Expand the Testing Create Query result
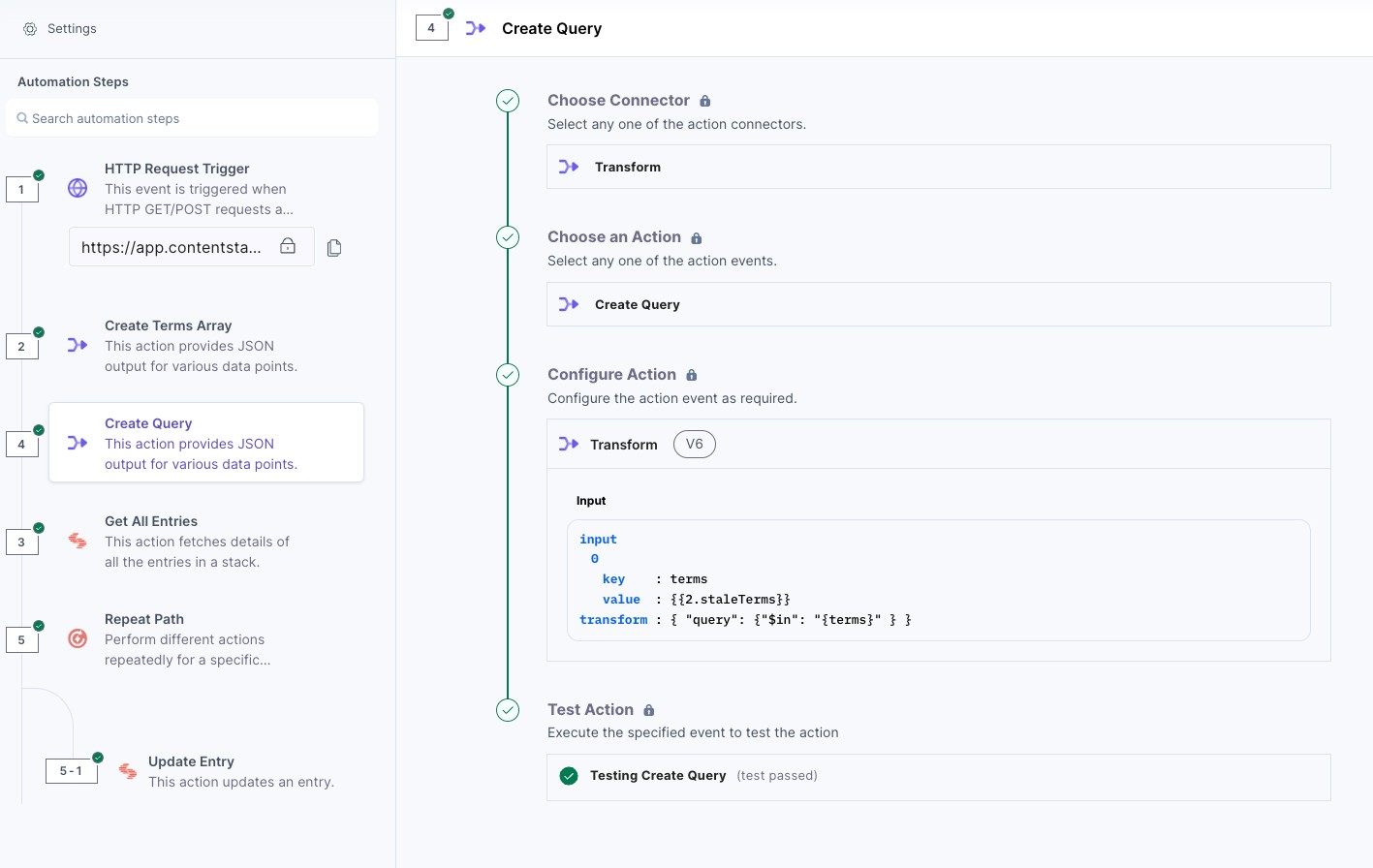The height and width of the screenshot is (868, 1373). [x=938, y=776]
